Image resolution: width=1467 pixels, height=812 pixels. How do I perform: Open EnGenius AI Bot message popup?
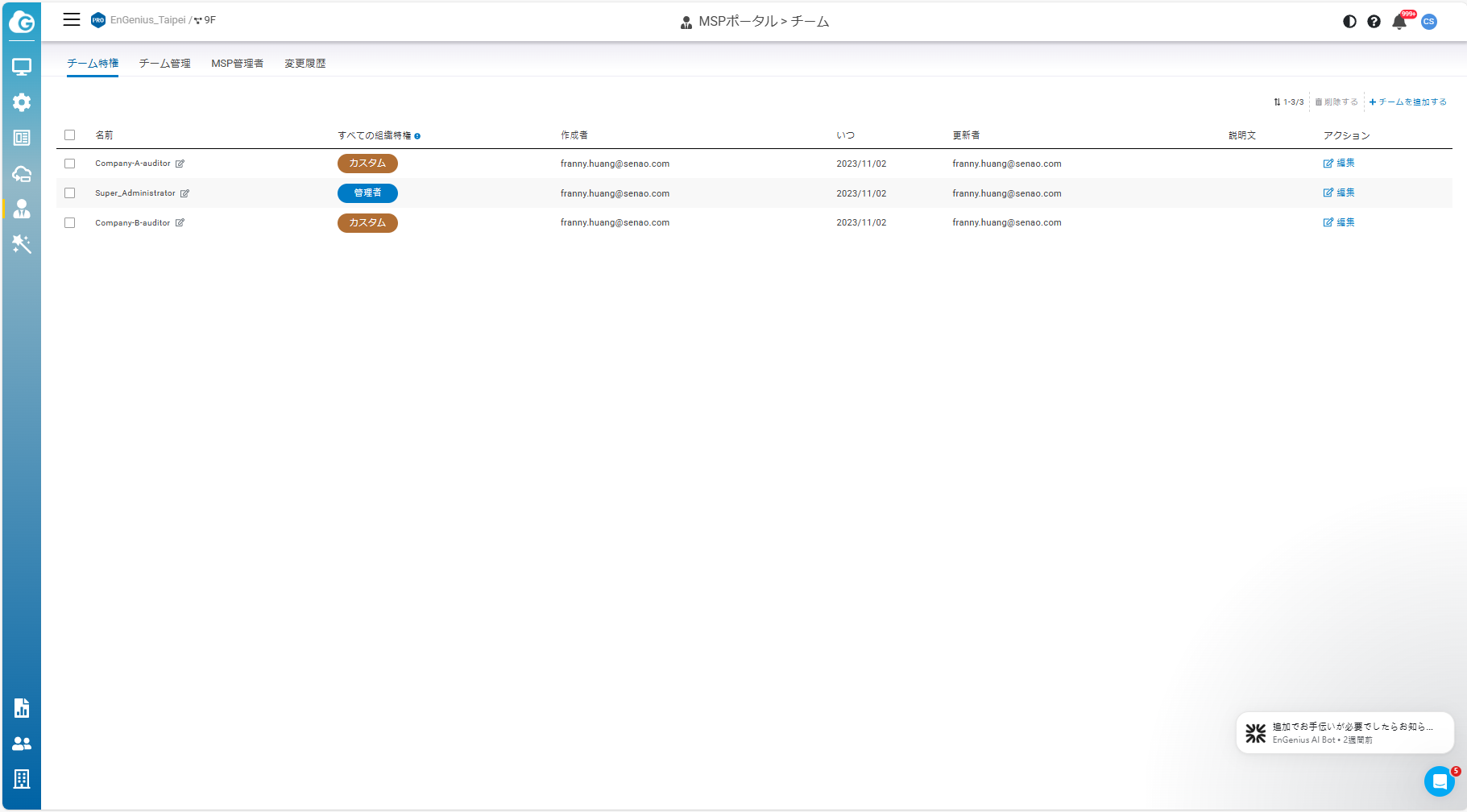click(1345, 732)
